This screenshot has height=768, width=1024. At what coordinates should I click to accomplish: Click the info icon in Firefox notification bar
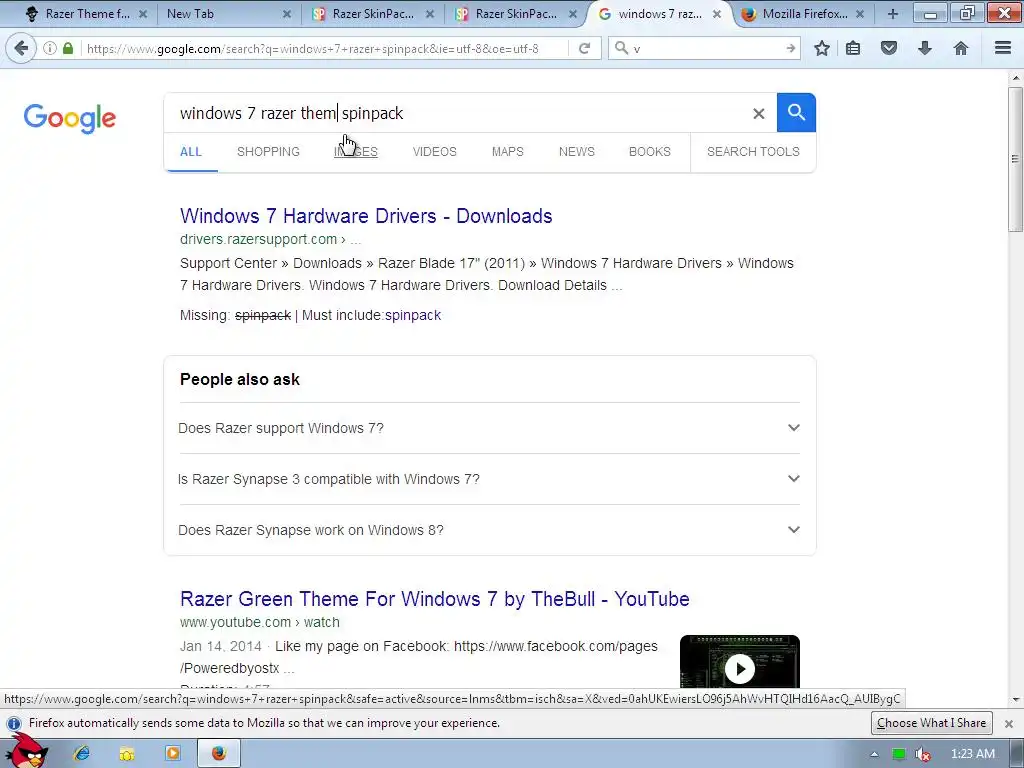click(14, 724)
